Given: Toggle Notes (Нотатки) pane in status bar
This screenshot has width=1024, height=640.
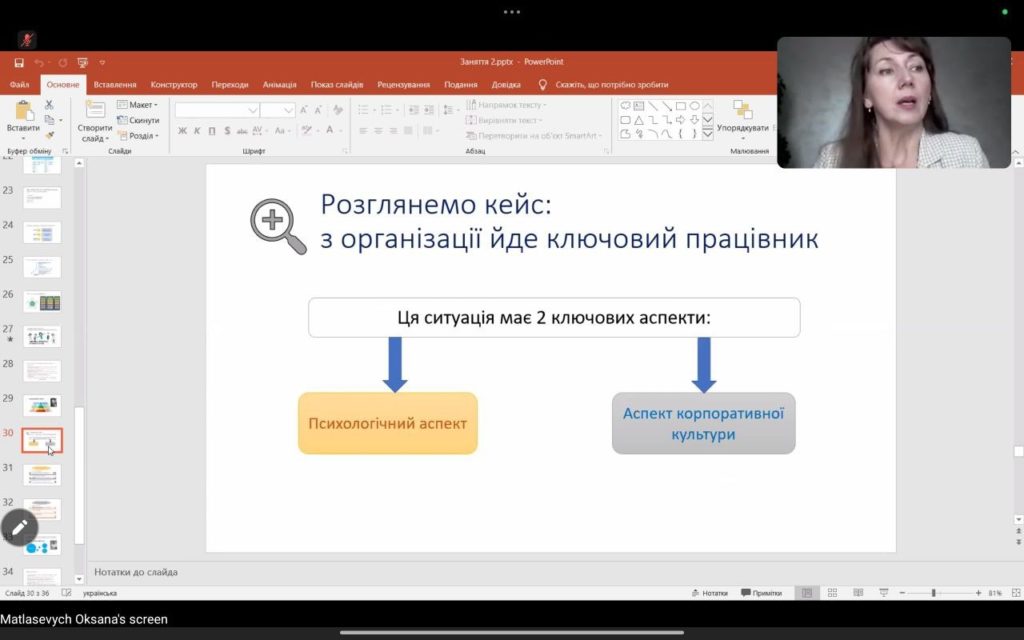Looking at the screenshot, I should coord(709,593).
